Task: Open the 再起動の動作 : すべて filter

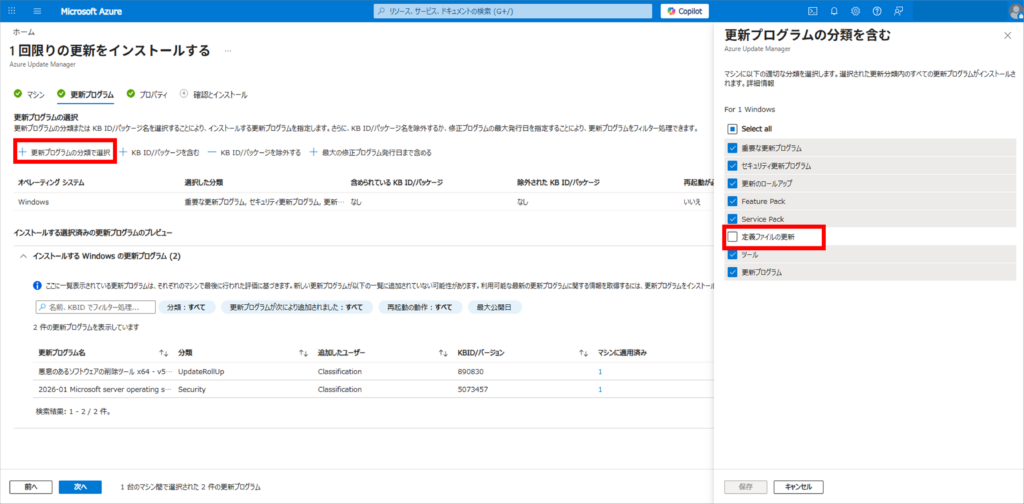Action: [419, 307]
